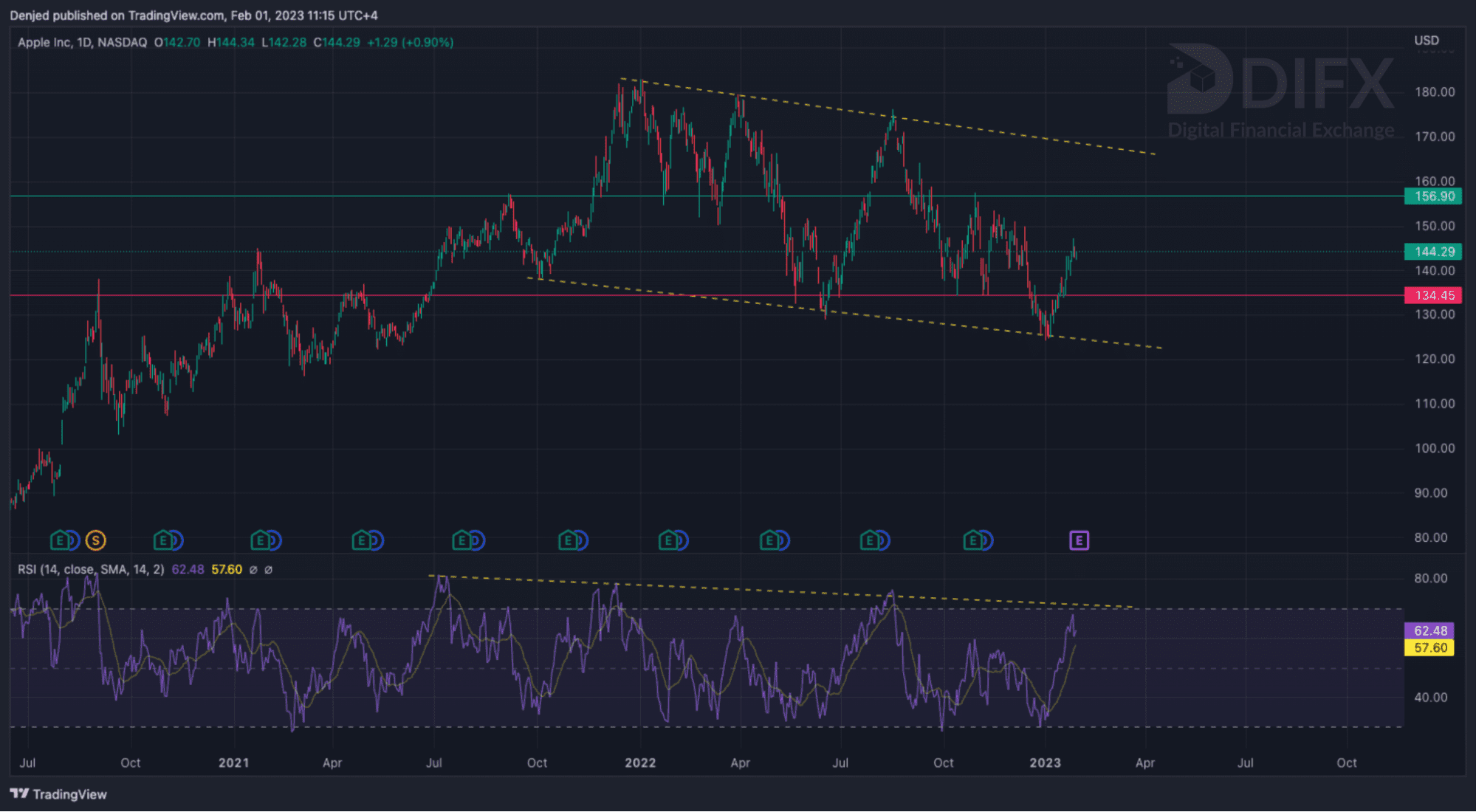The width and height of the screenshot is (1476, 812).
Task: Click the purple RSI 62.48 axis label
Action: click(x=1429, y=630)
